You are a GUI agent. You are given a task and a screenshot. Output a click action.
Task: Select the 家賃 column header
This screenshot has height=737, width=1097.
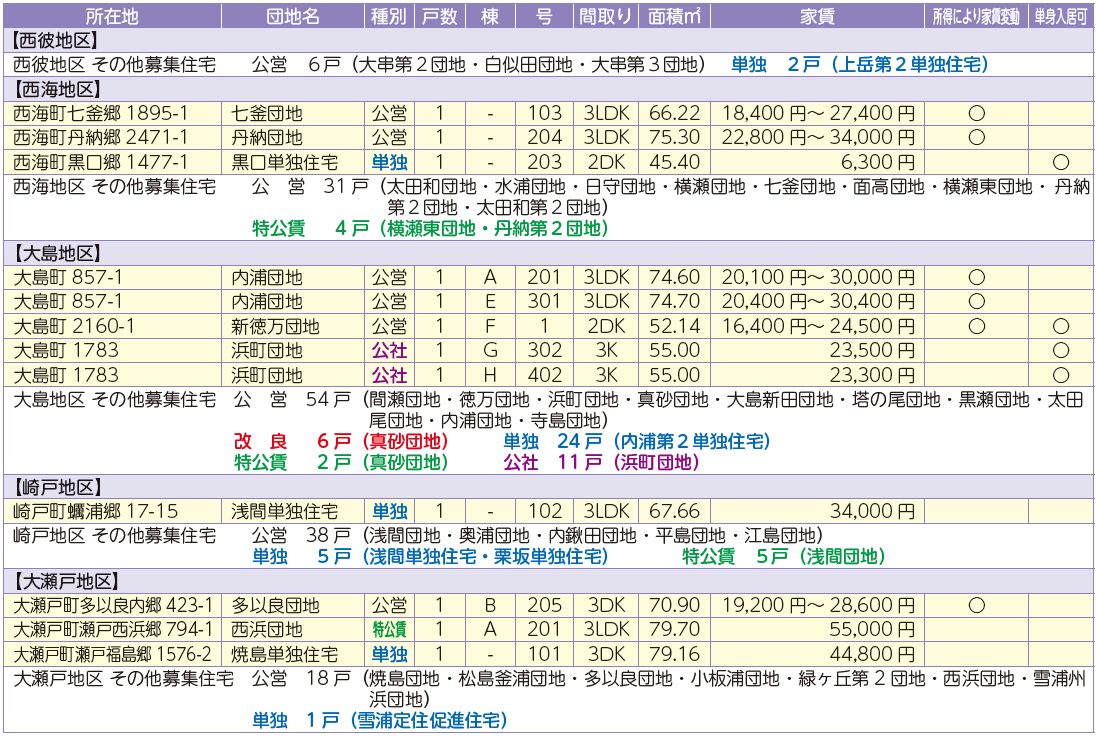pos(817,16)
